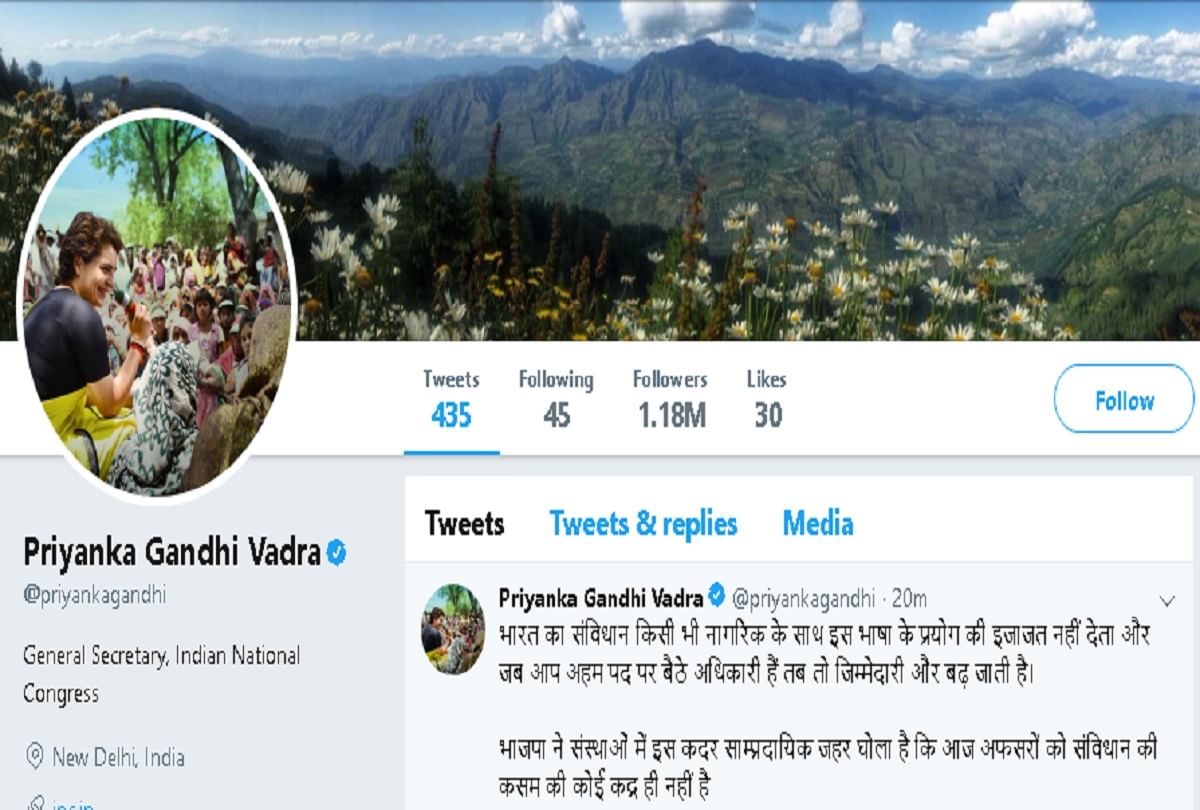1200x810 pixels.
Task: Click the verified badge in the tweet header
Action: 717,597
